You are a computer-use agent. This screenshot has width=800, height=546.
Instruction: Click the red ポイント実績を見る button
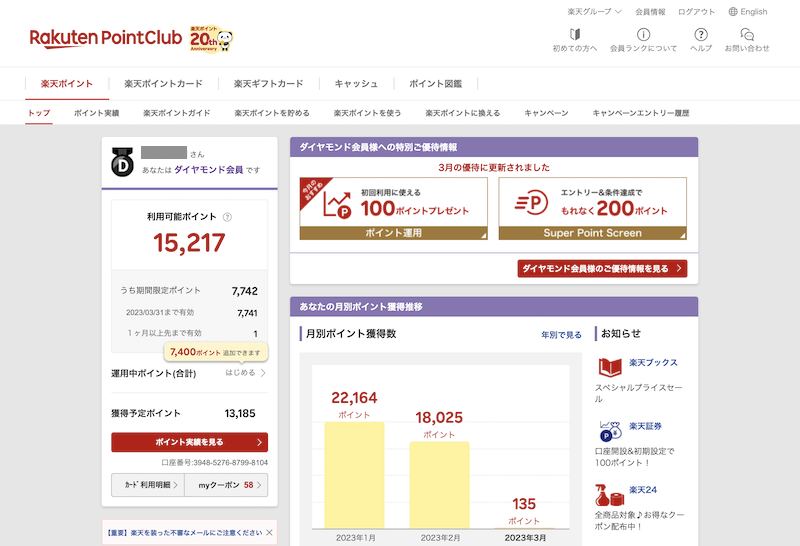[189, 442]
